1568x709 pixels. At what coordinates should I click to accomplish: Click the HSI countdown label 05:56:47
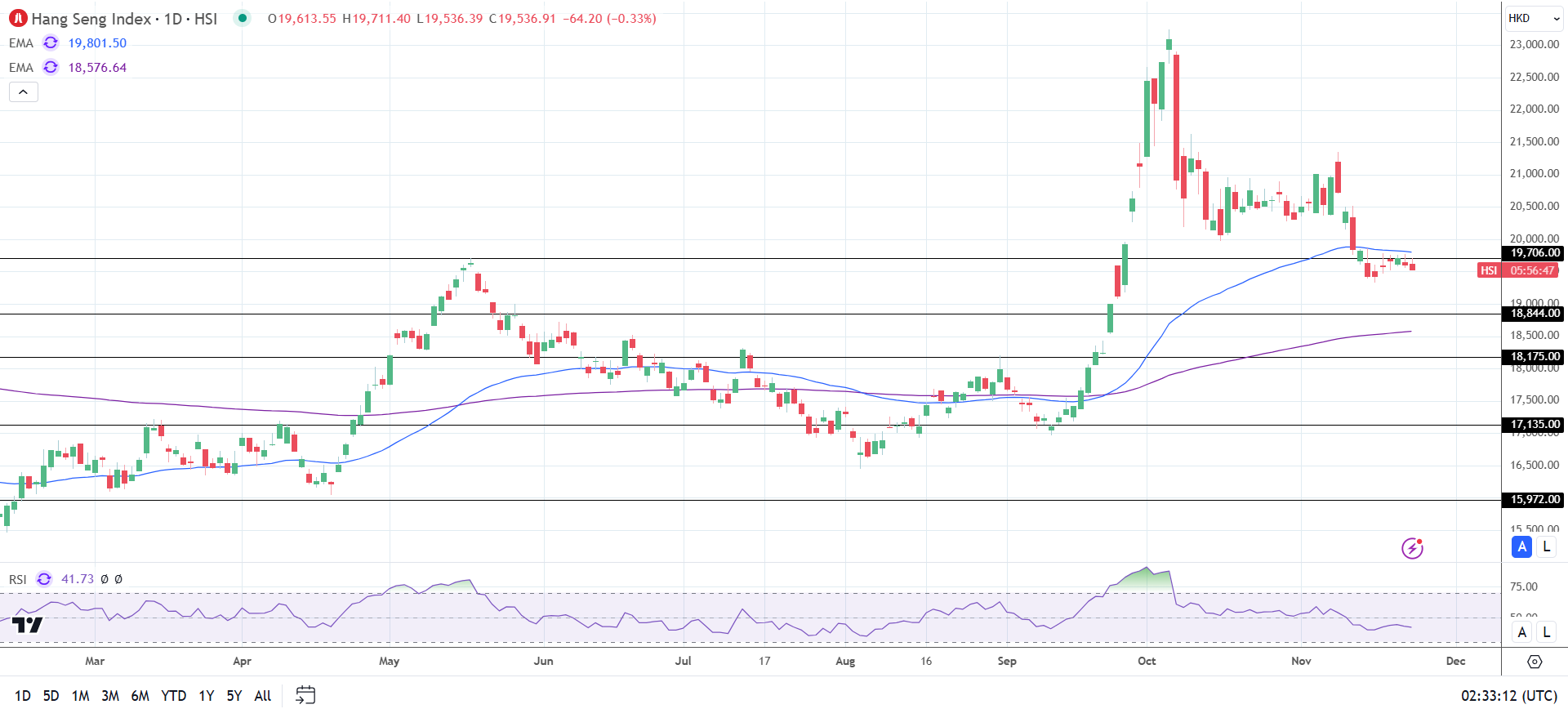click(1532, 270)
